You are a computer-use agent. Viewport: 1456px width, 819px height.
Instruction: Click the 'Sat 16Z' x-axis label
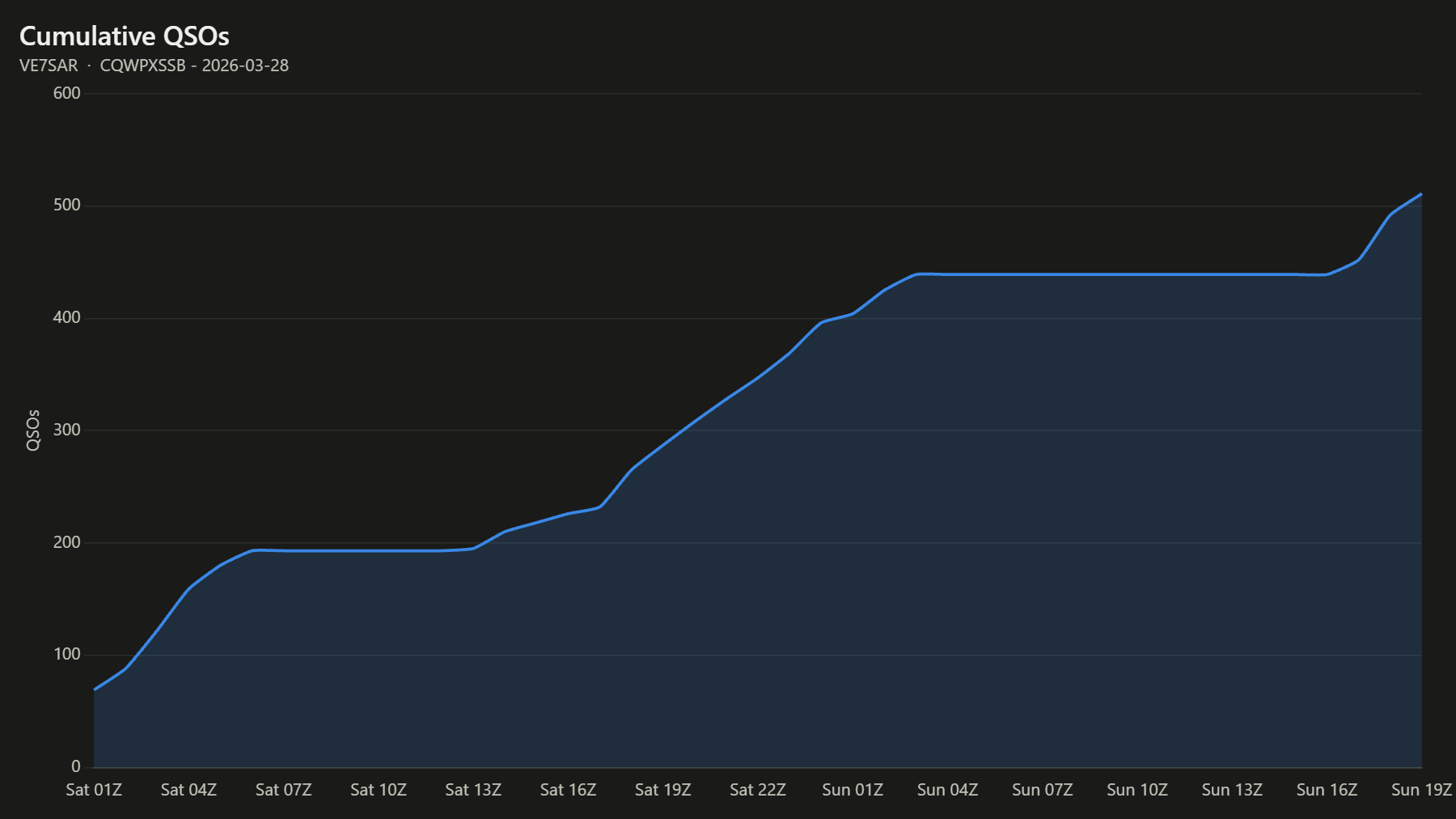coord(568,790)
